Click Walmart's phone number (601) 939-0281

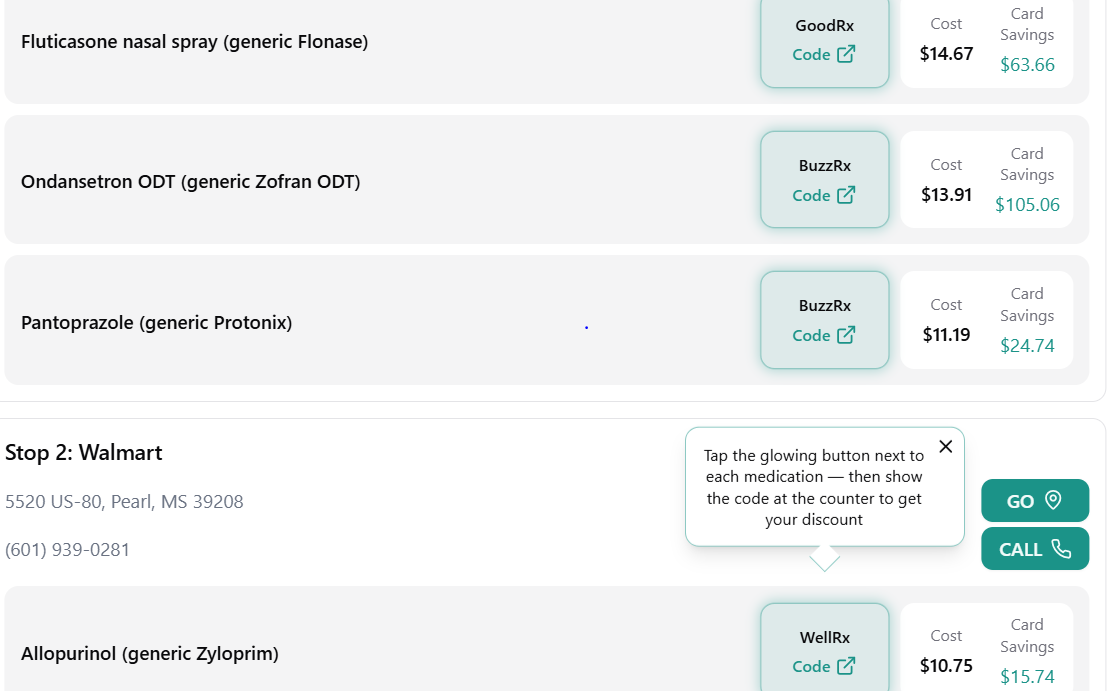point(68,550)
